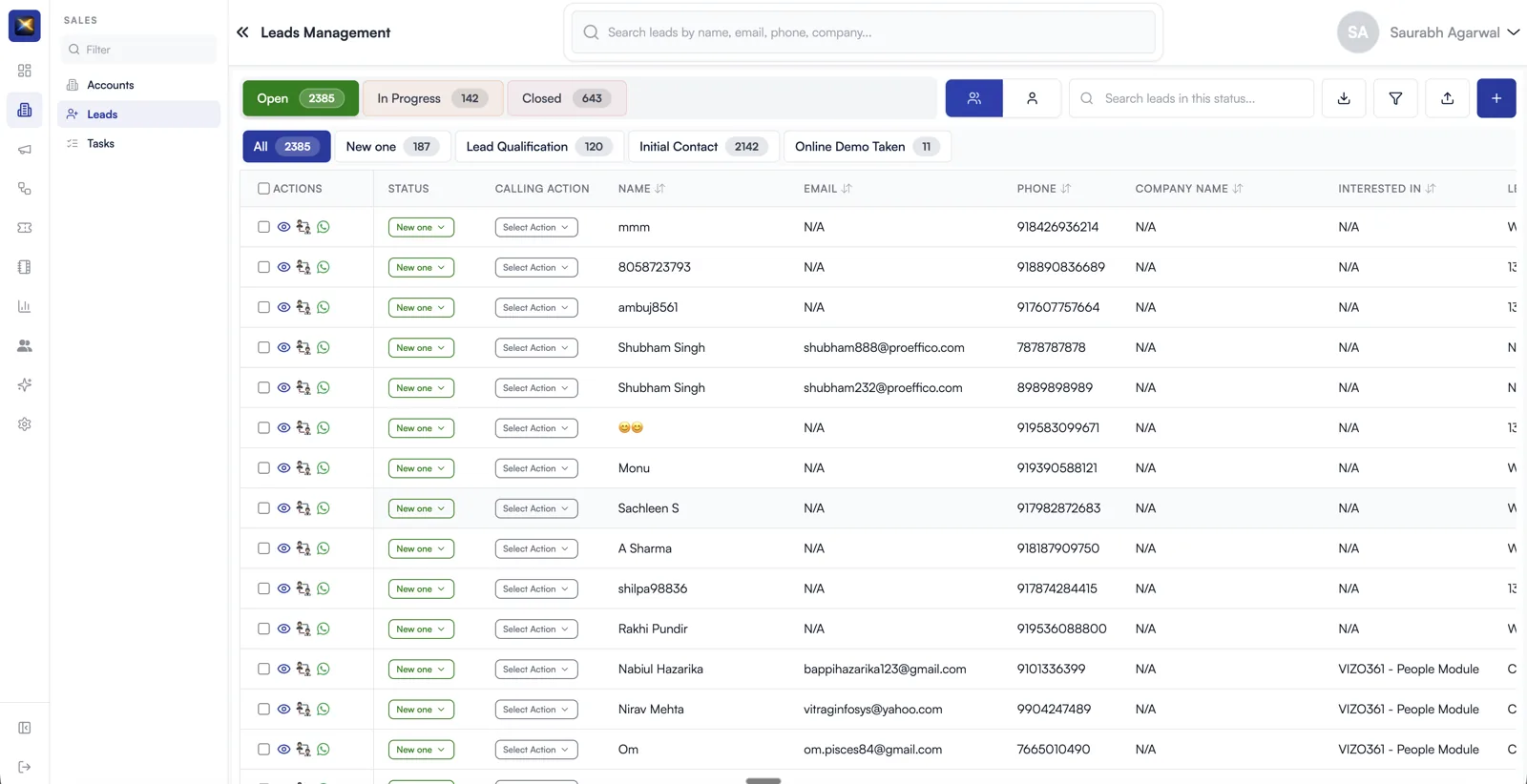Open Tasks in Sales sidebar
The width and height of the screenshot is (1527, 784).
coord(138,143)
